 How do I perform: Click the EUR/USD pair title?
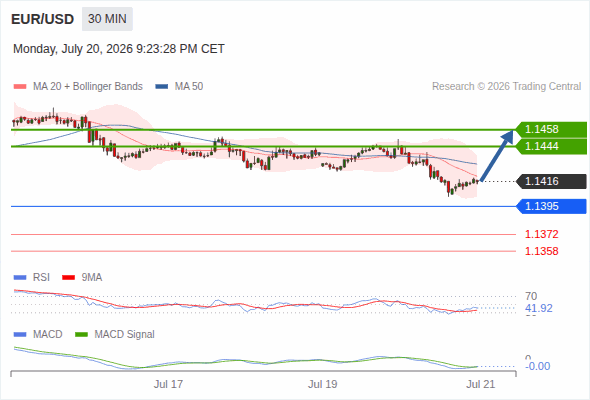[x=43, y=19]
